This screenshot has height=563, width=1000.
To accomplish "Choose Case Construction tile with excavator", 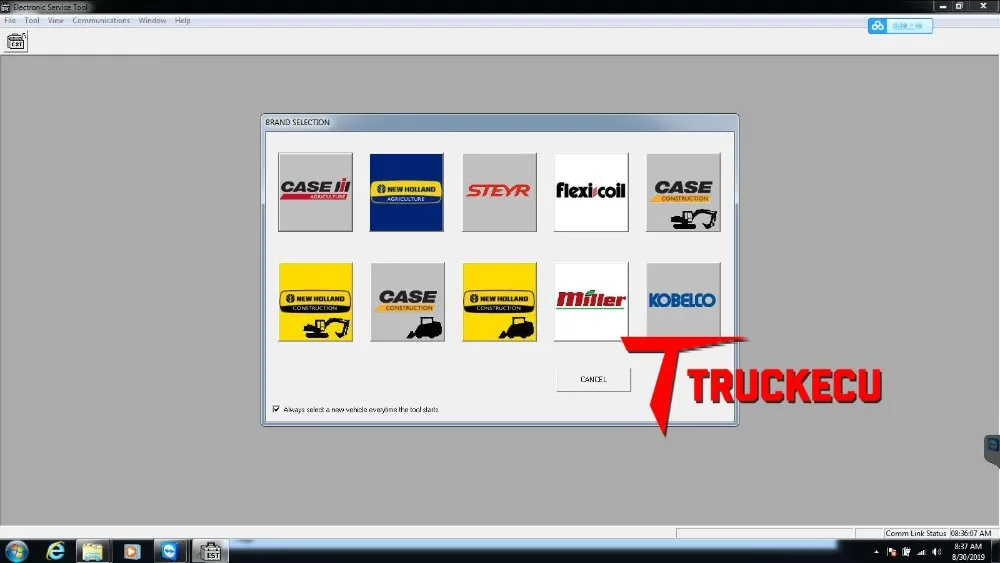I will point(683,192).
